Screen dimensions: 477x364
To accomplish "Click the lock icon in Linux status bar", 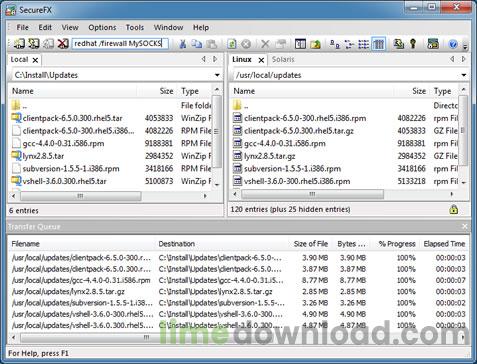I will point(453,210).
